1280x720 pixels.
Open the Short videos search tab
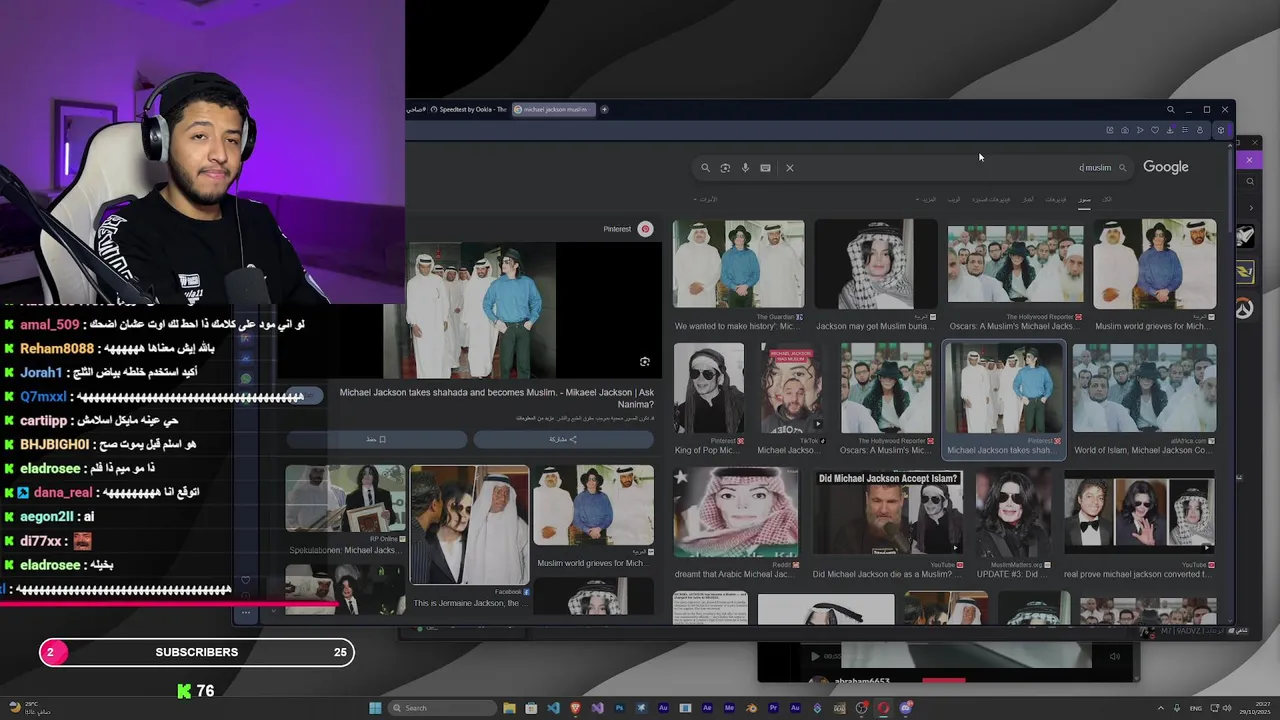pos(991,199)
